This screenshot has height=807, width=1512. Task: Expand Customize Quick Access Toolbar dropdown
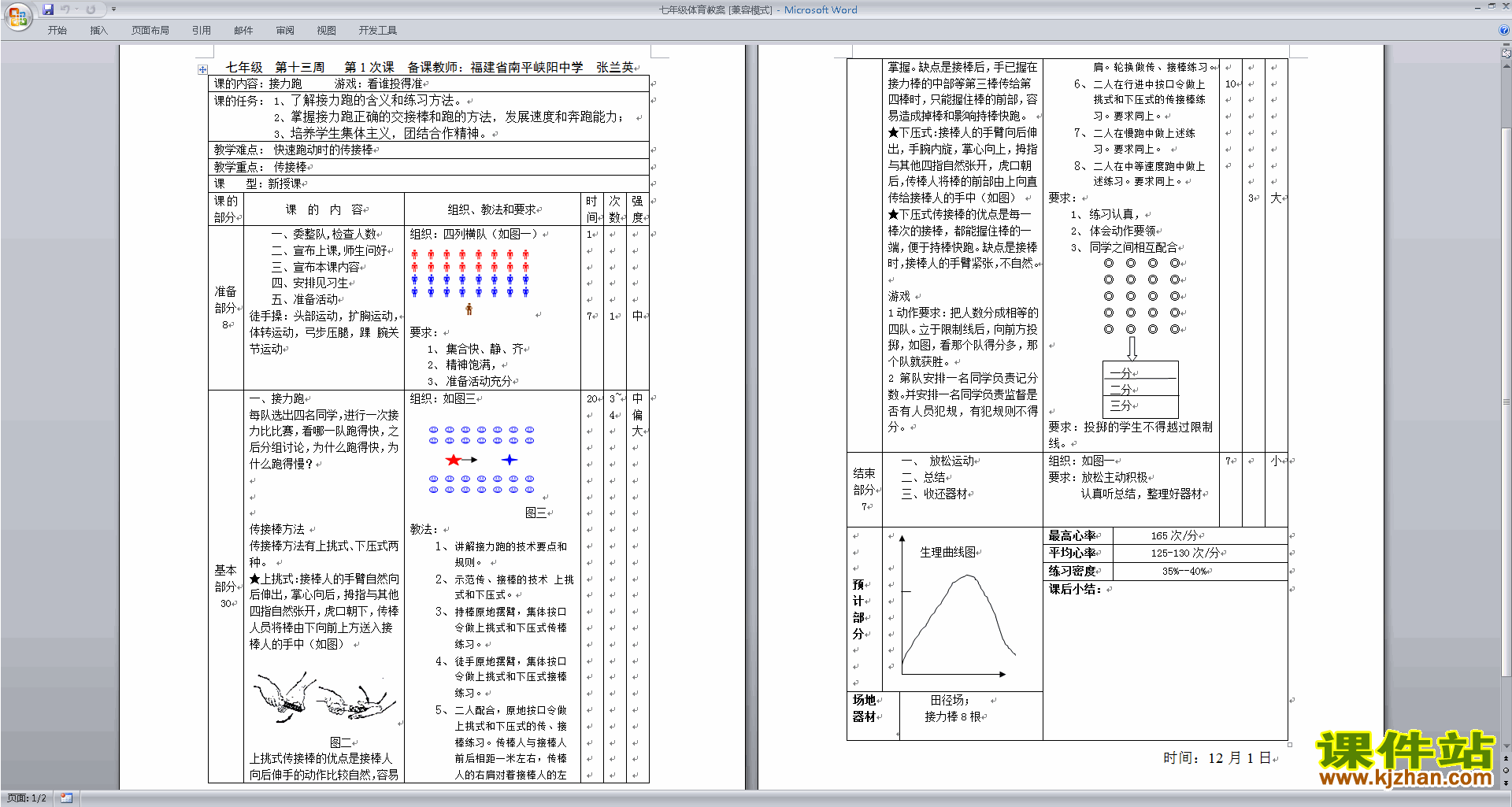coord(113,9)
